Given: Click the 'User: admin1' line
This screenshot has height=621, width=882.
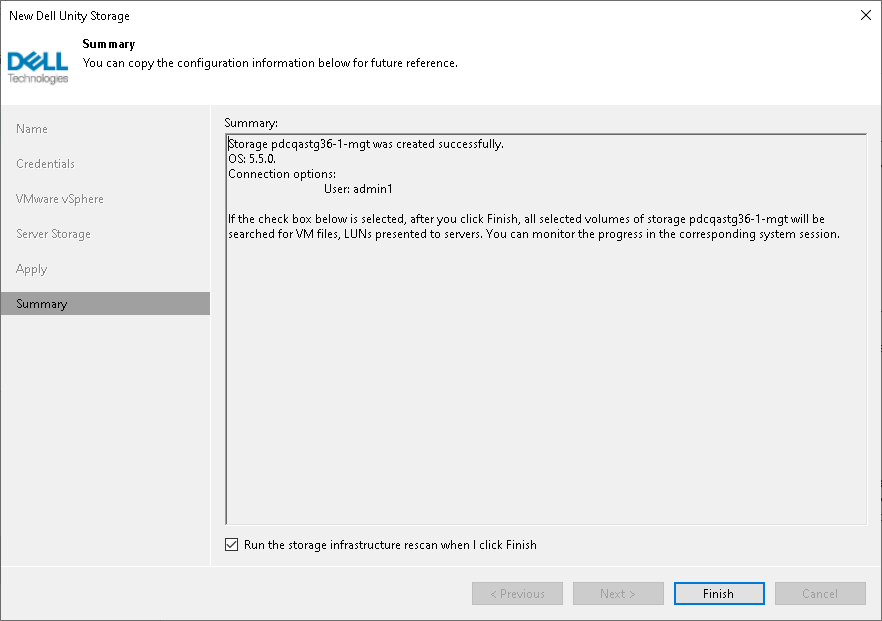Looking at the screenshot, I should pyautogui.click(x=358, y=189).
